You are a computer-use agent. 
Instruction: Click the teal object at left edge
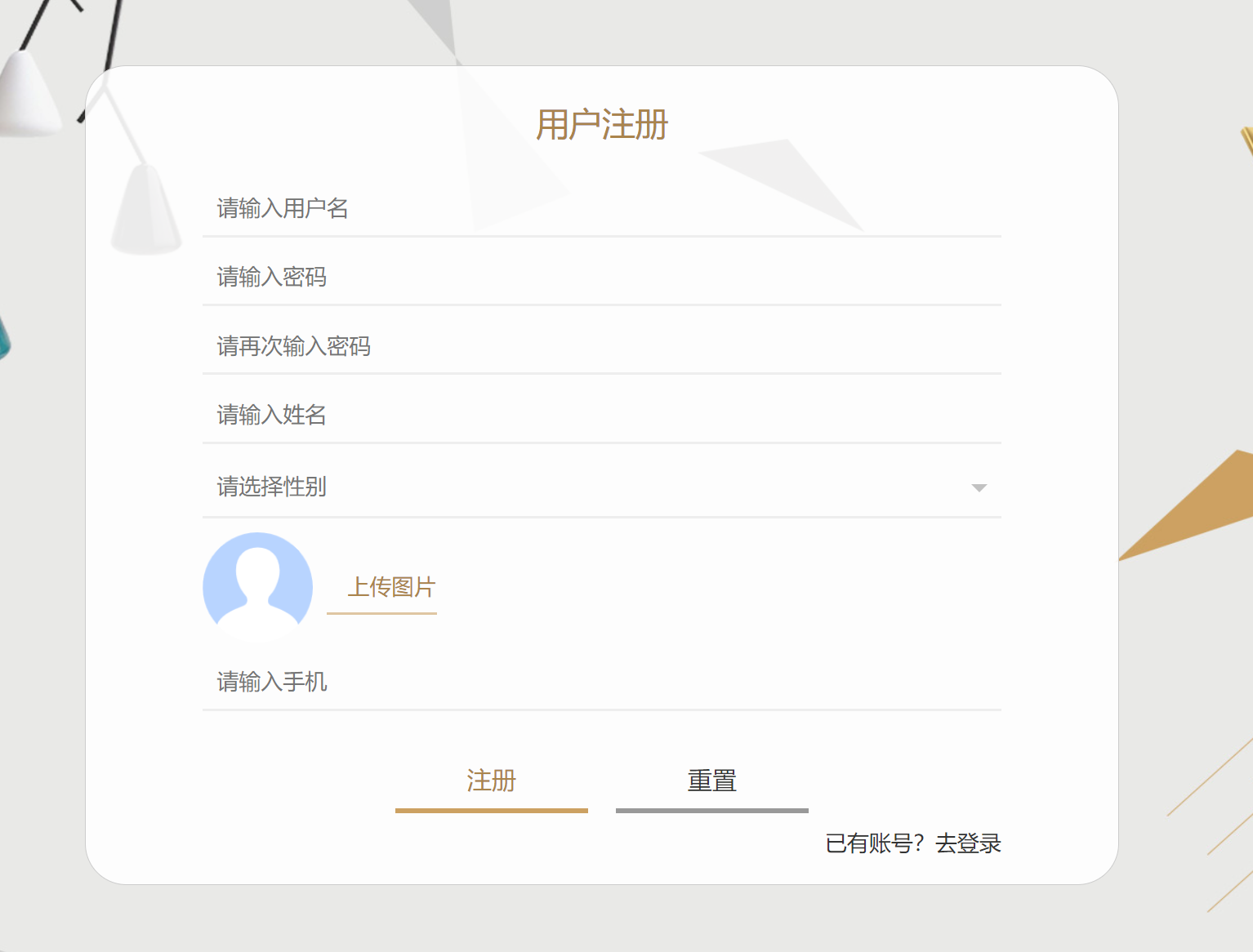[x=3, y=339]
